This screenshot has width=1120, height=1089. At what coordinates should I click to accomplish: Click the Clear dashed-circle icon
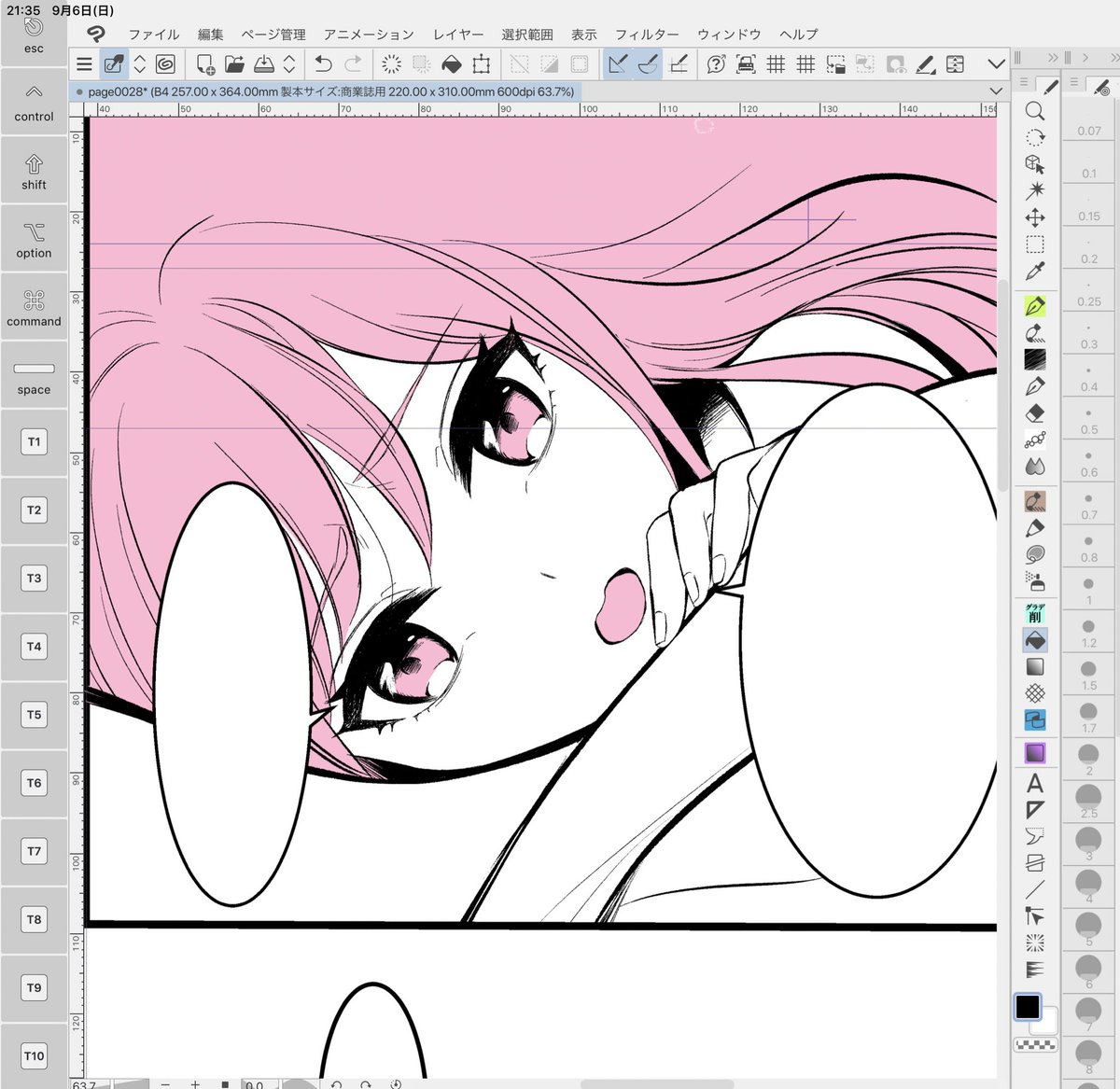[x=392, y=63]
